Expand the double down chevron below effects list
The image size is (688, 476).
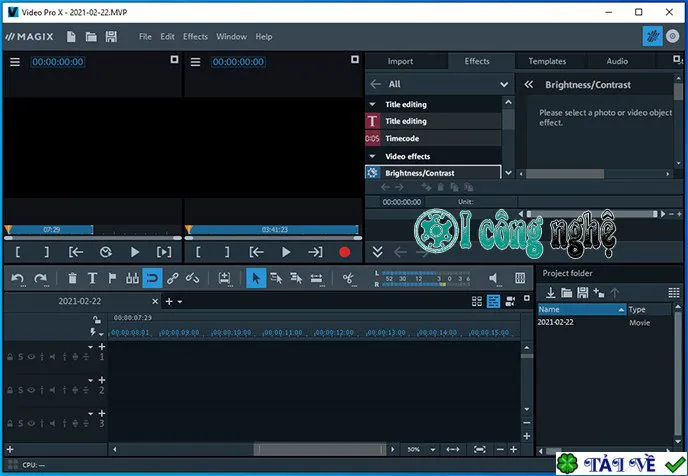(x=377, y=252)
